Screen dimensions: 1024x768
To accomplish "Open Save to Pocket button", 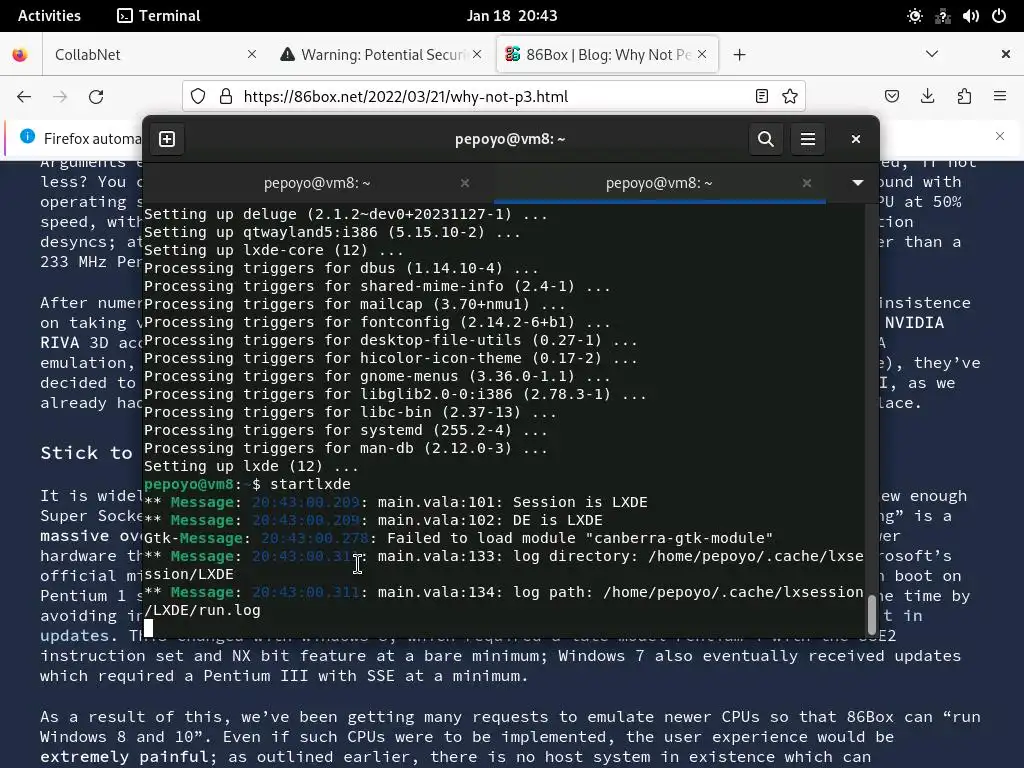I will [x=891, y=97].
